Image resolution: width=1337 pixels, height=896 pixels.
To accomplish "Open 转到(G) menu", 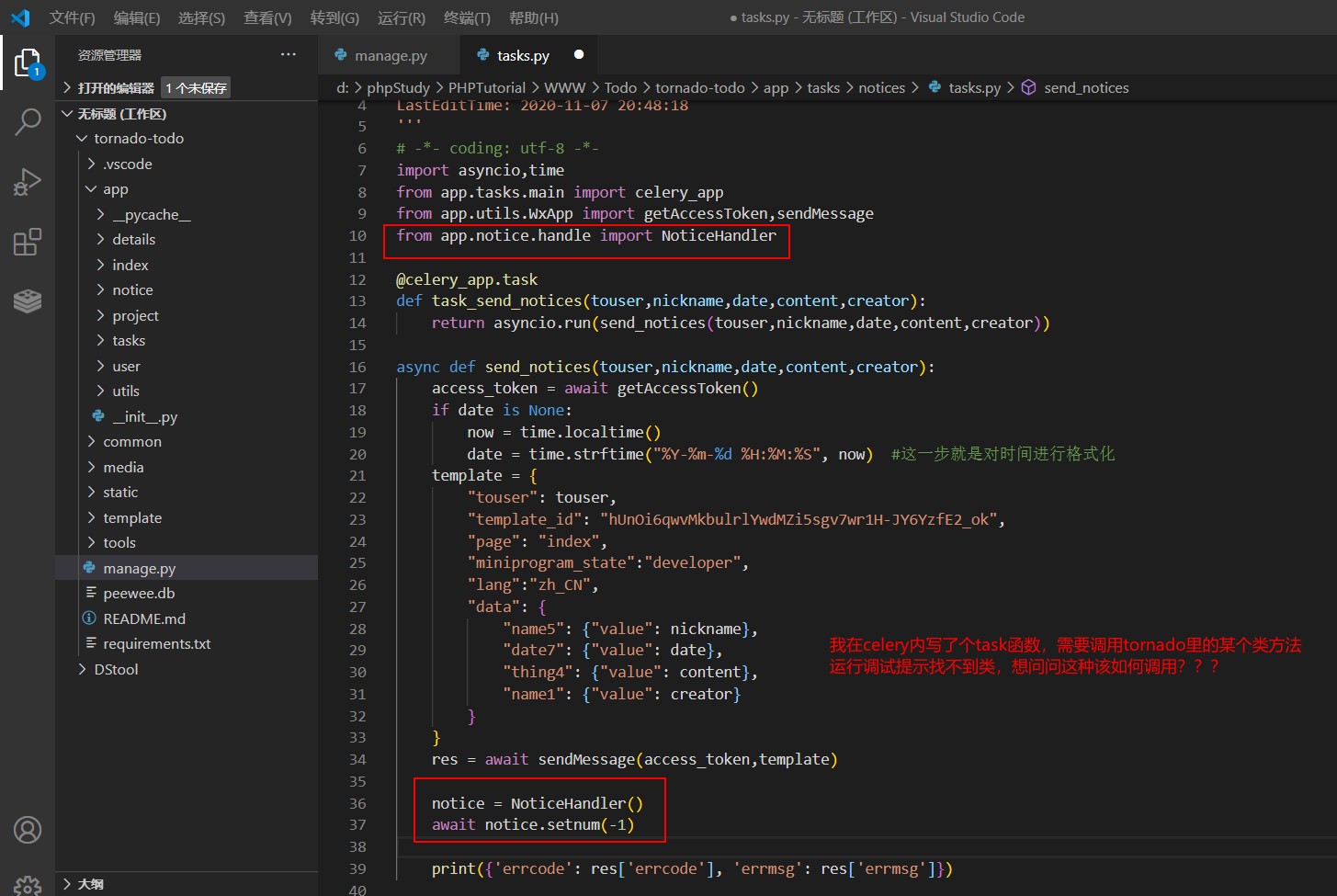I will click(x=334, y=17).
